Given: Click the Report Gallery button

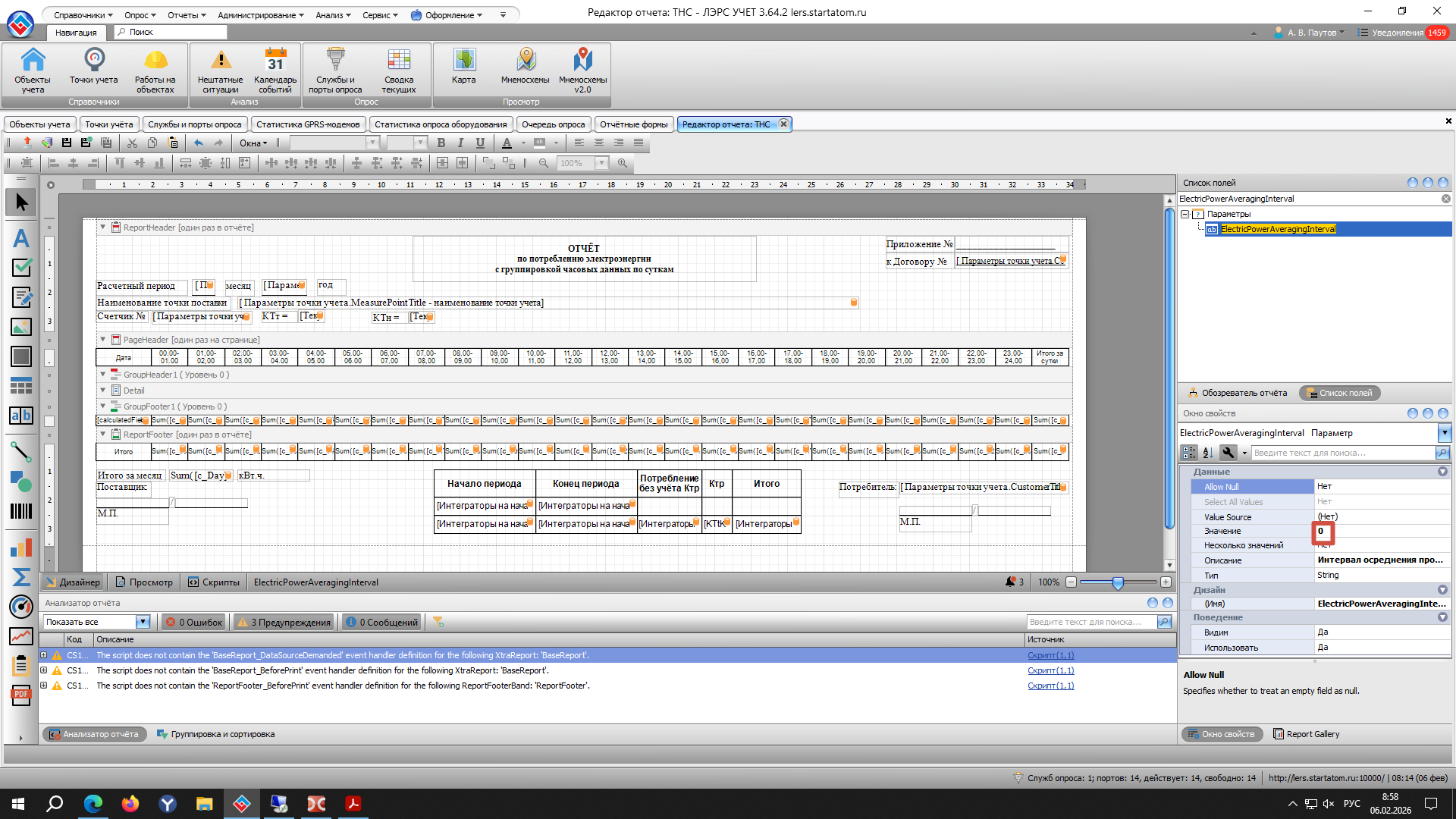Looking at the screenshot, I should (x=1306, y=734).
